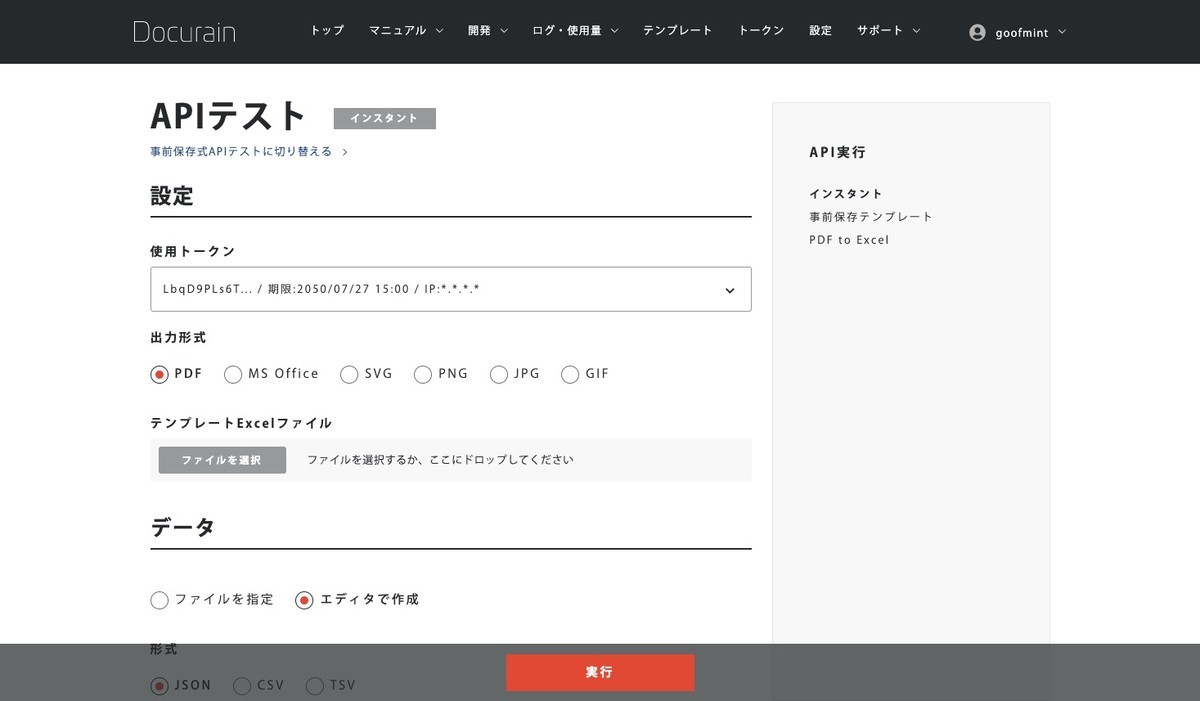Choose ファイルを指定 data option
The image size is (1200, 701).
[x=212, y=600]
